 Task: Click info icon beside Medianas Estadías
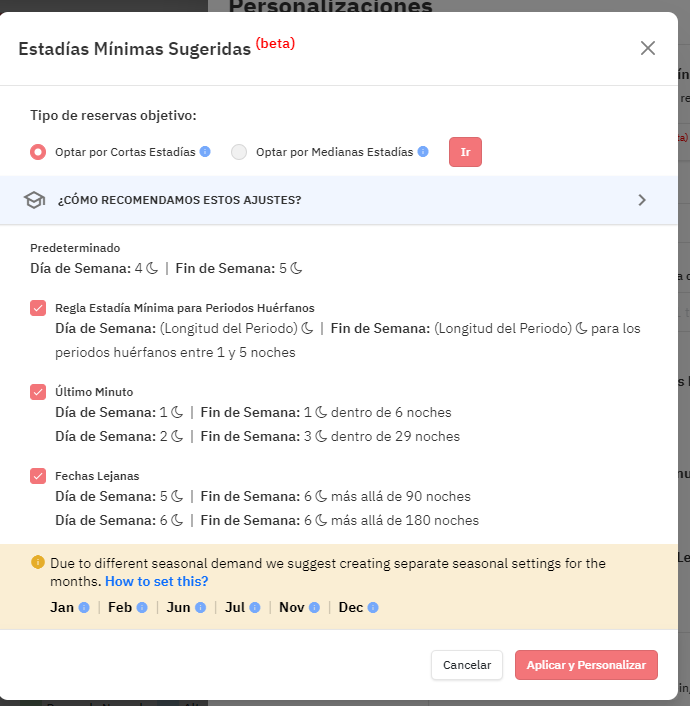coord(423,152)
